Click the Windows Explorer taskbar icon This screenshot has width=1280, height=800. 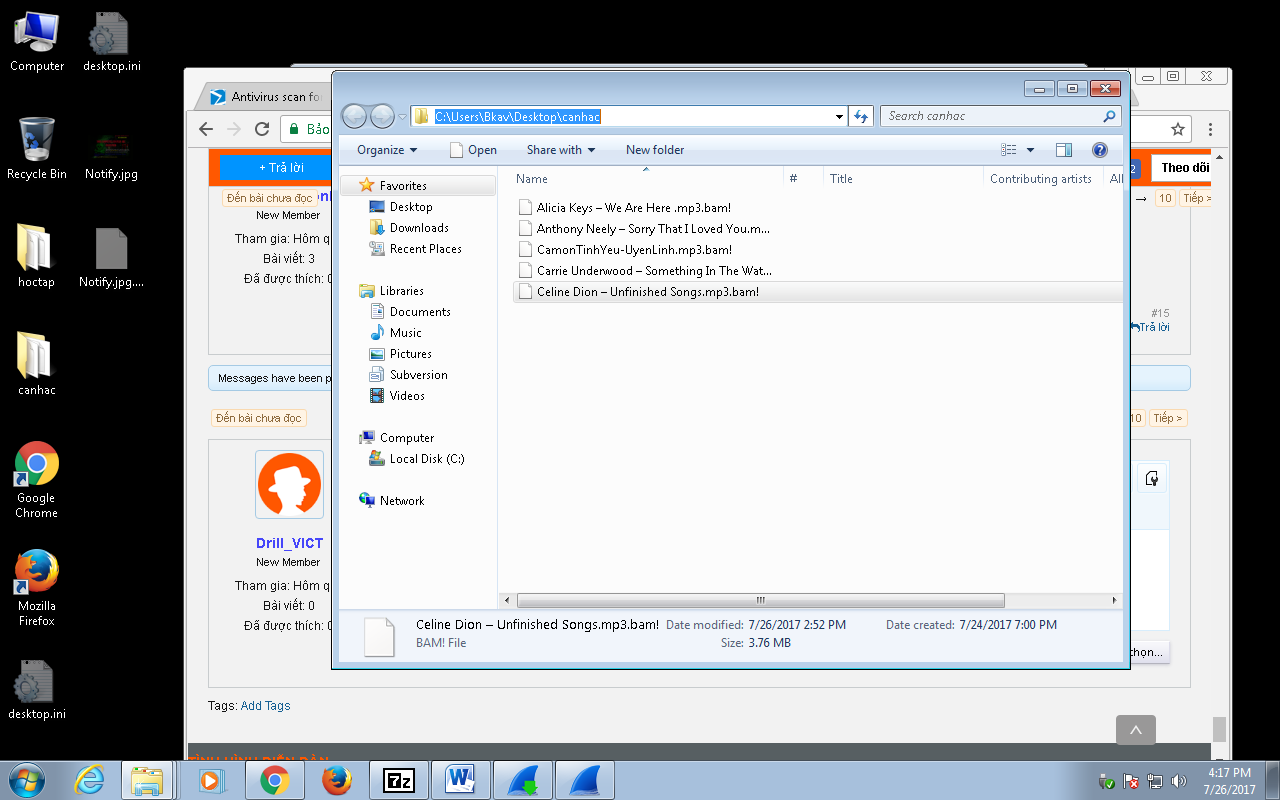148,780
